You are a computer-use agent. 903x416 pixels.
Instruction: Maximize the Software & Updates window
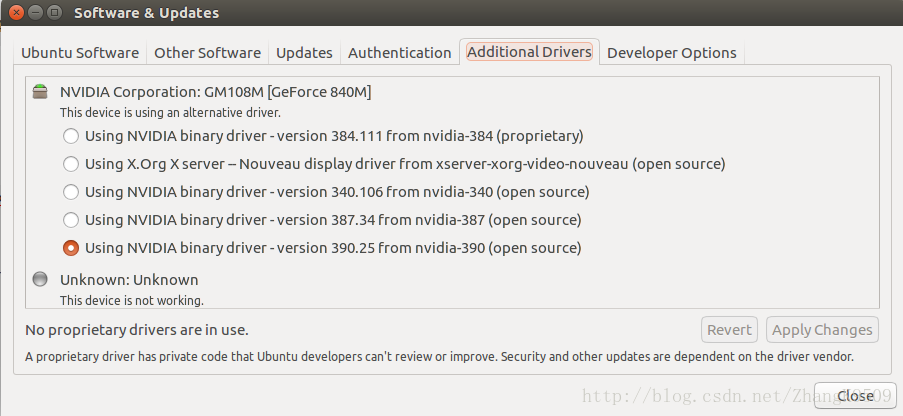click(x=54, y=12)
